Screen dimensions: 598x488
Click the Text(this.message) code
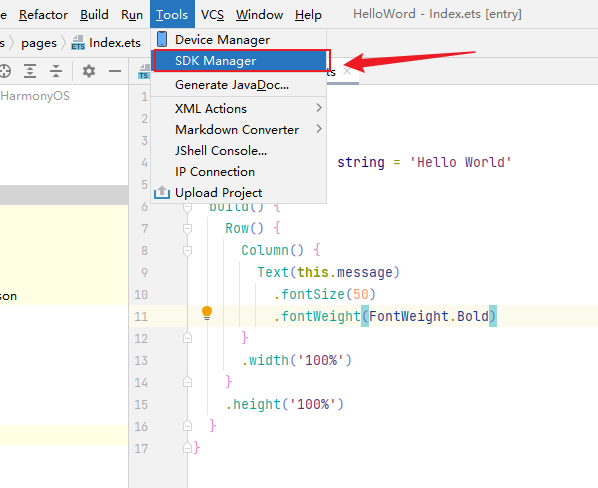(x=328, y=272)
